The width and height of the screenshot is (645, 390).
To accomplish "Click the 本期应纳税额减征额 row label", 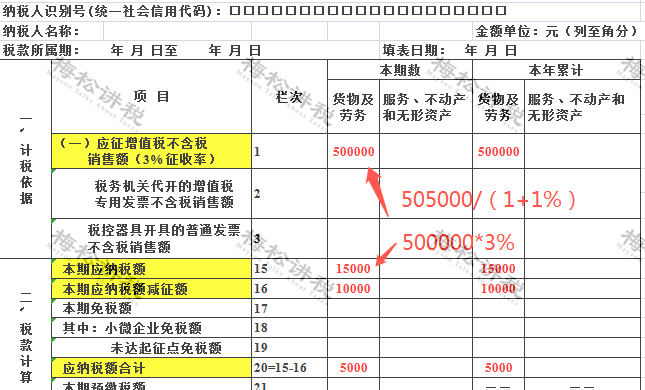I will coord(151,289).
